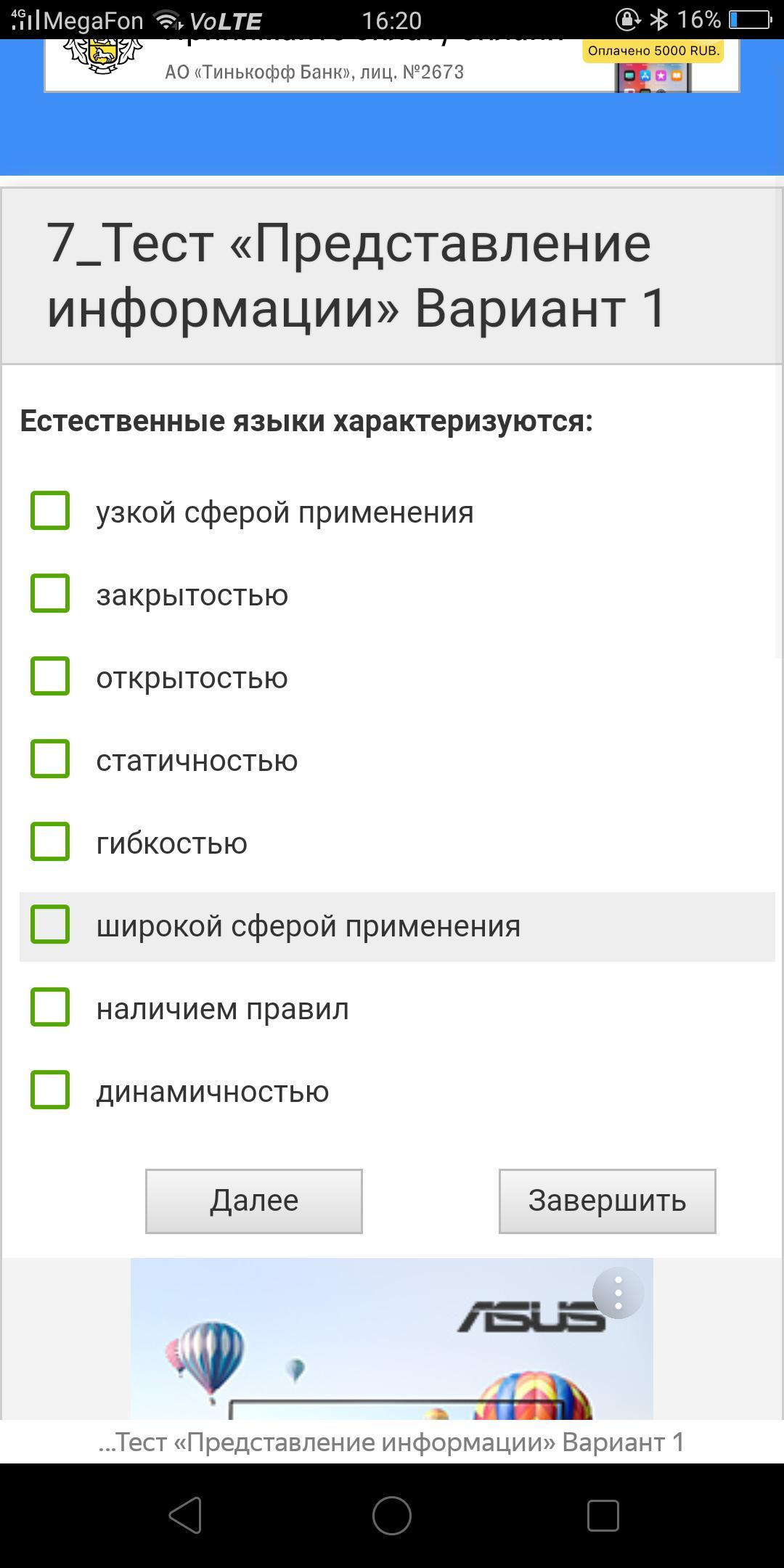
Task: Tick the "закрытостью" checkbox
Action: point(50,594)
